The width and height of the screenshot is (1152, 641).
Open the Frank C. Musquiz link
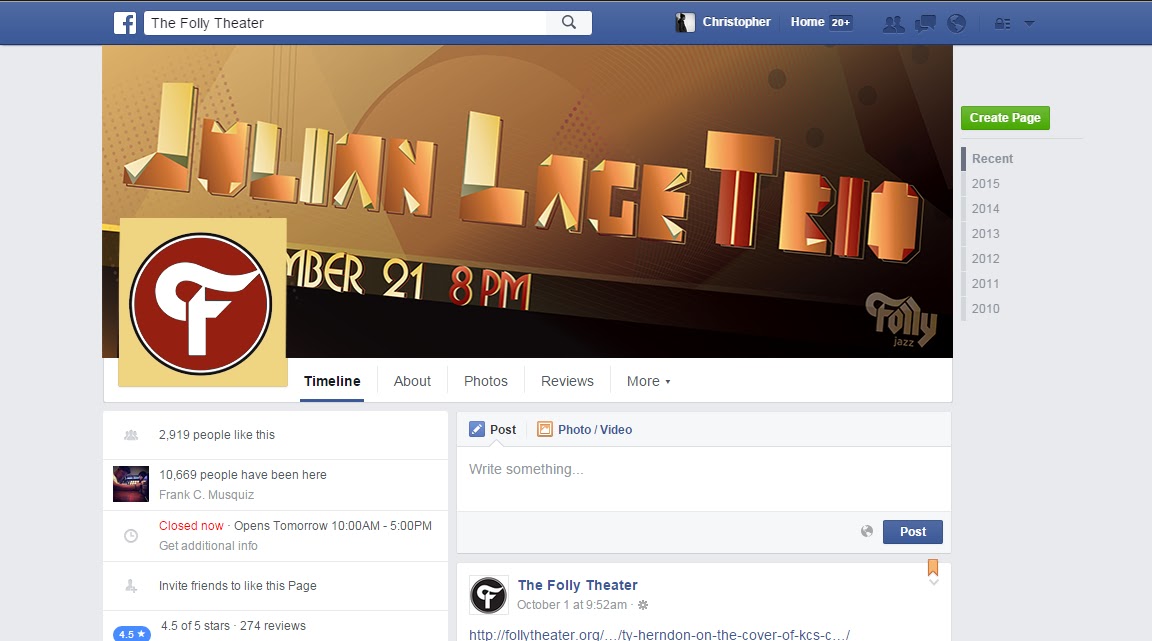pyautogui.click(x=206, y=495)
